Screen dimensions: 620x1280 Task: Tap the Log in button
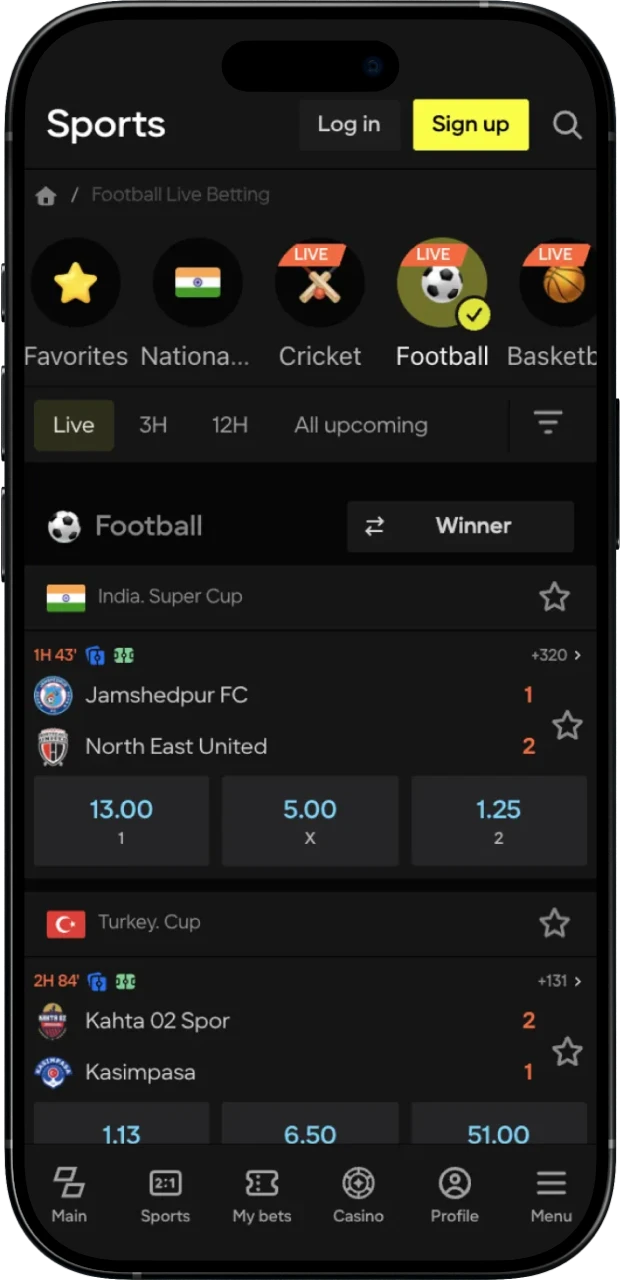348,125
